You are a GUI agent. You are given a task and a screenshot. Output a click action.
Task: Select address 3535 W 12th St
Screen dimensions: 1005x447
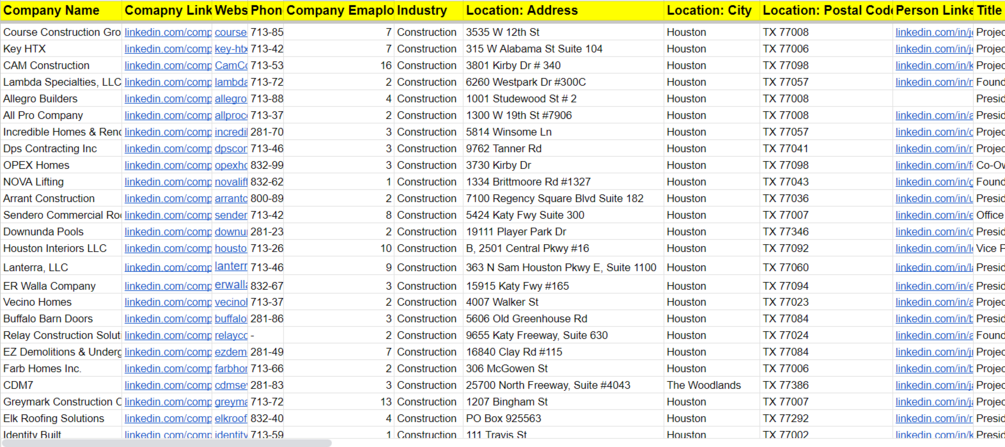563,32
